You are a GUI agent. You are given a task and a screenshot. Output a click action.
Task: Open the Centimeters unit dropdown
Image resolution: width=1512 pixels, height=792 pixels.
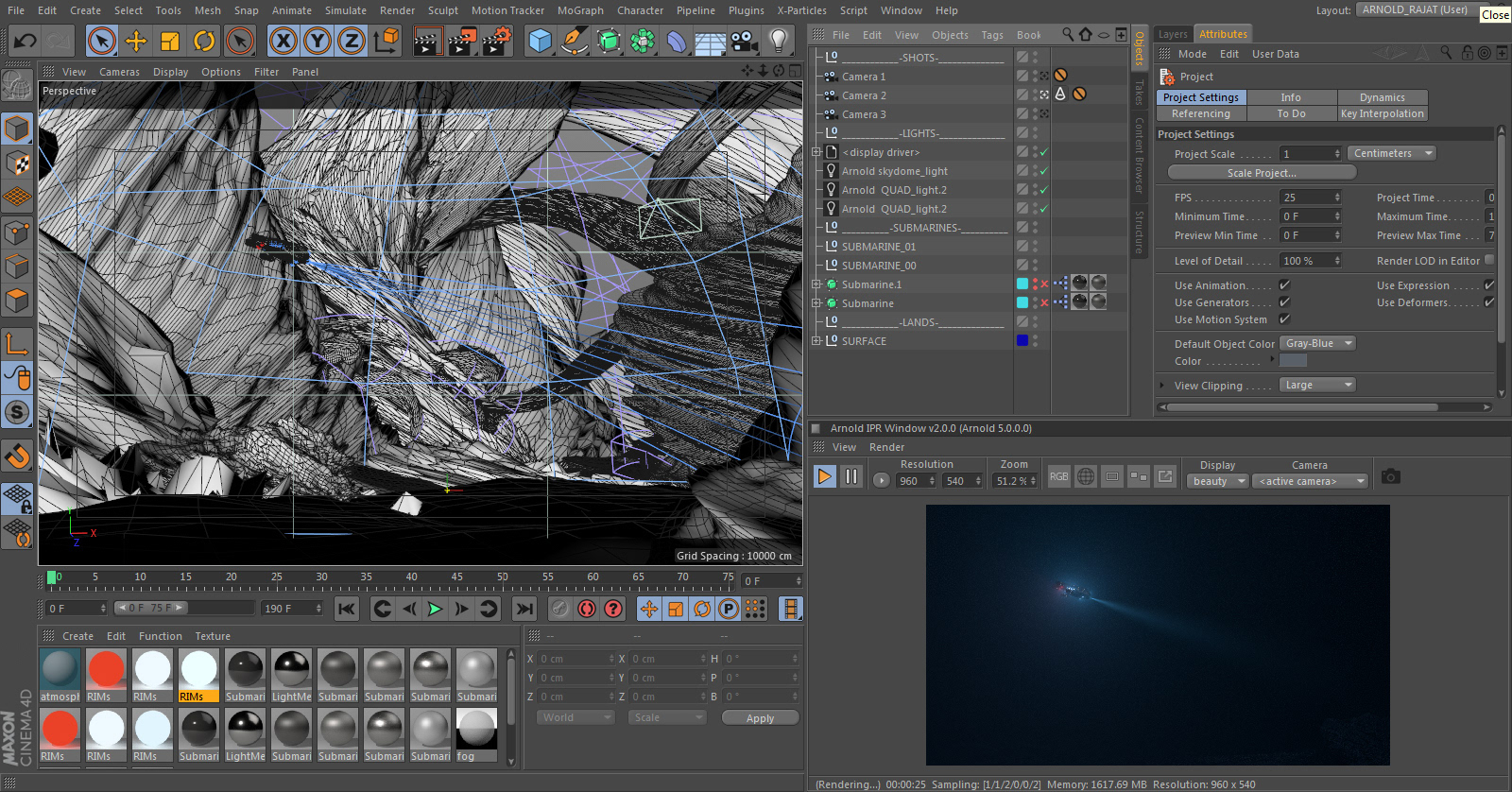tap(1392, 153)
